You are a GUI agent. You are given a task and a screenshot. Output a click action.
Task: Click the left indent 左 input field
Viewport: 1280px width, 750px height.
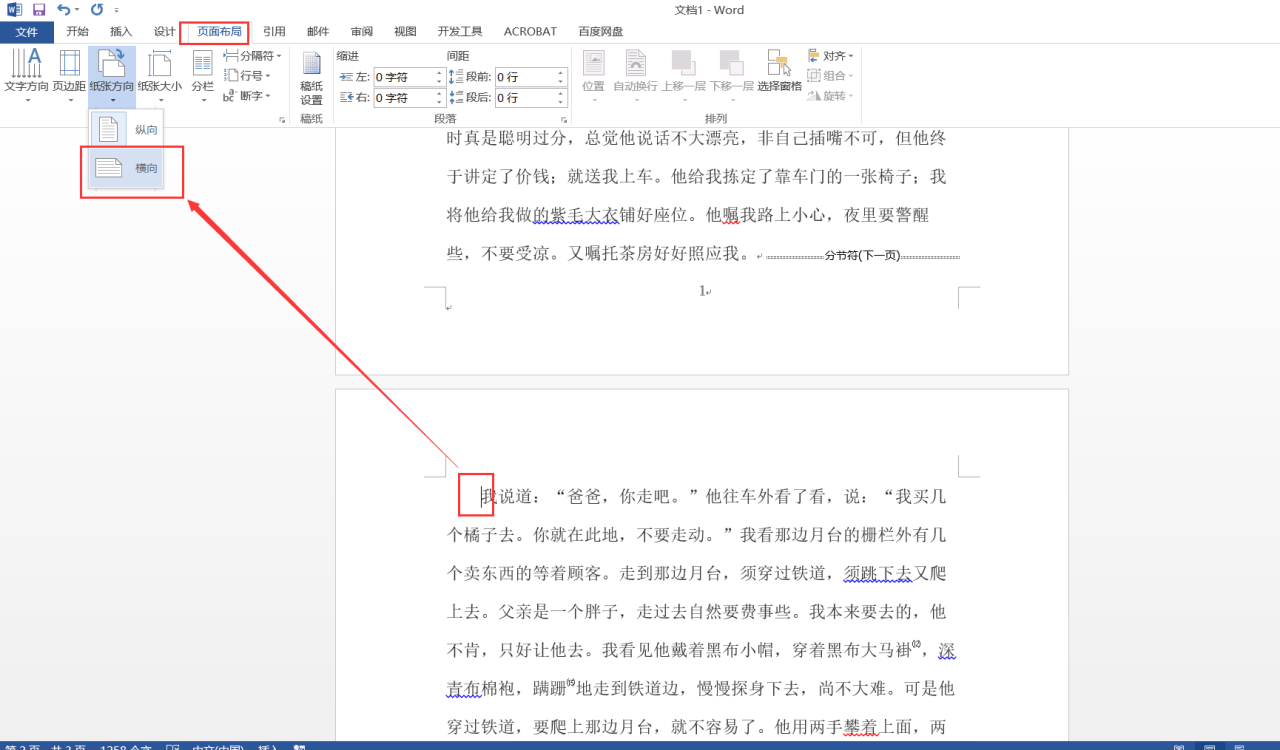(x=403, y=77)
